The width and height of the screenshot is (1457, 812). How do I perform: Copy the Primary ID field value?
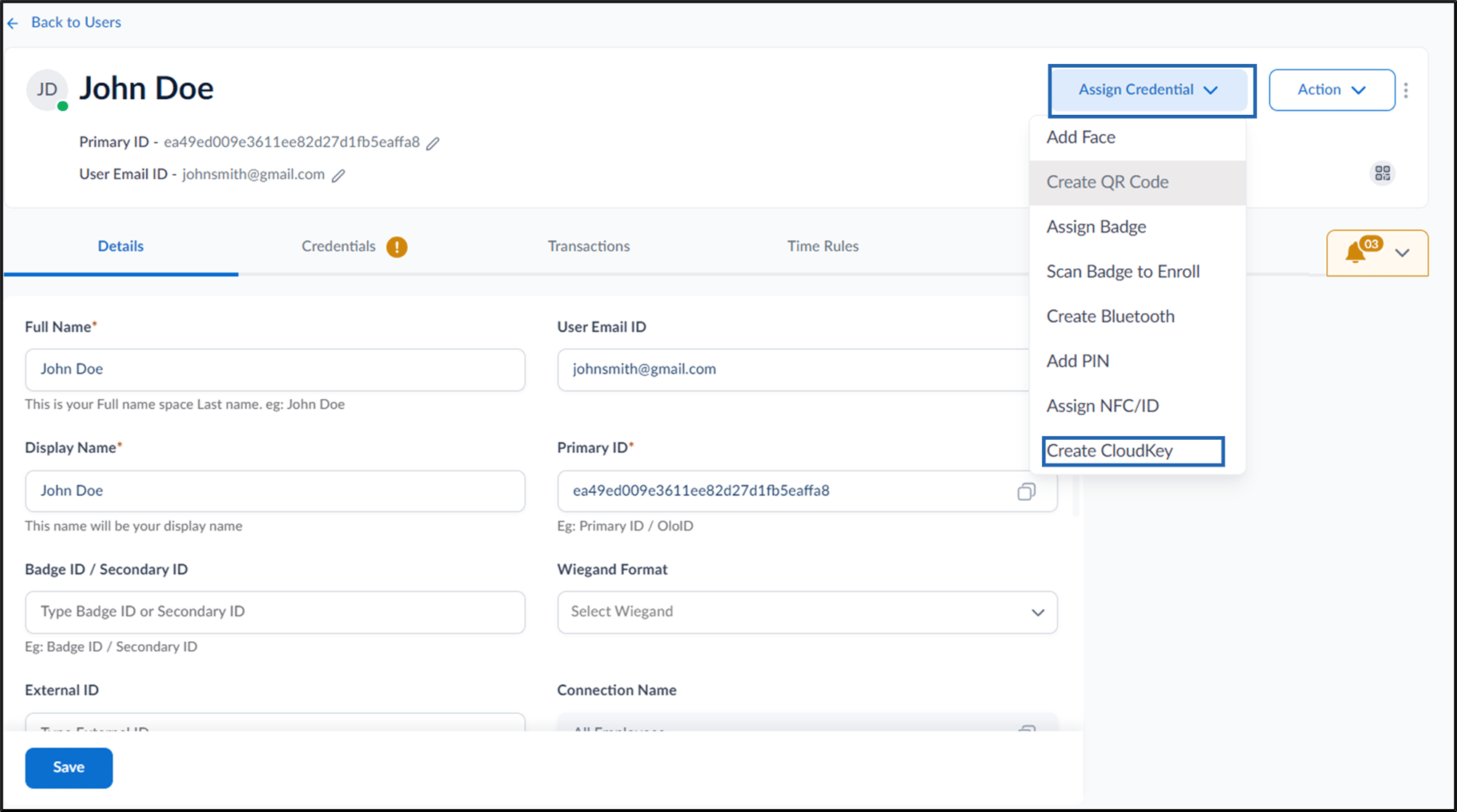point(1026,491)
